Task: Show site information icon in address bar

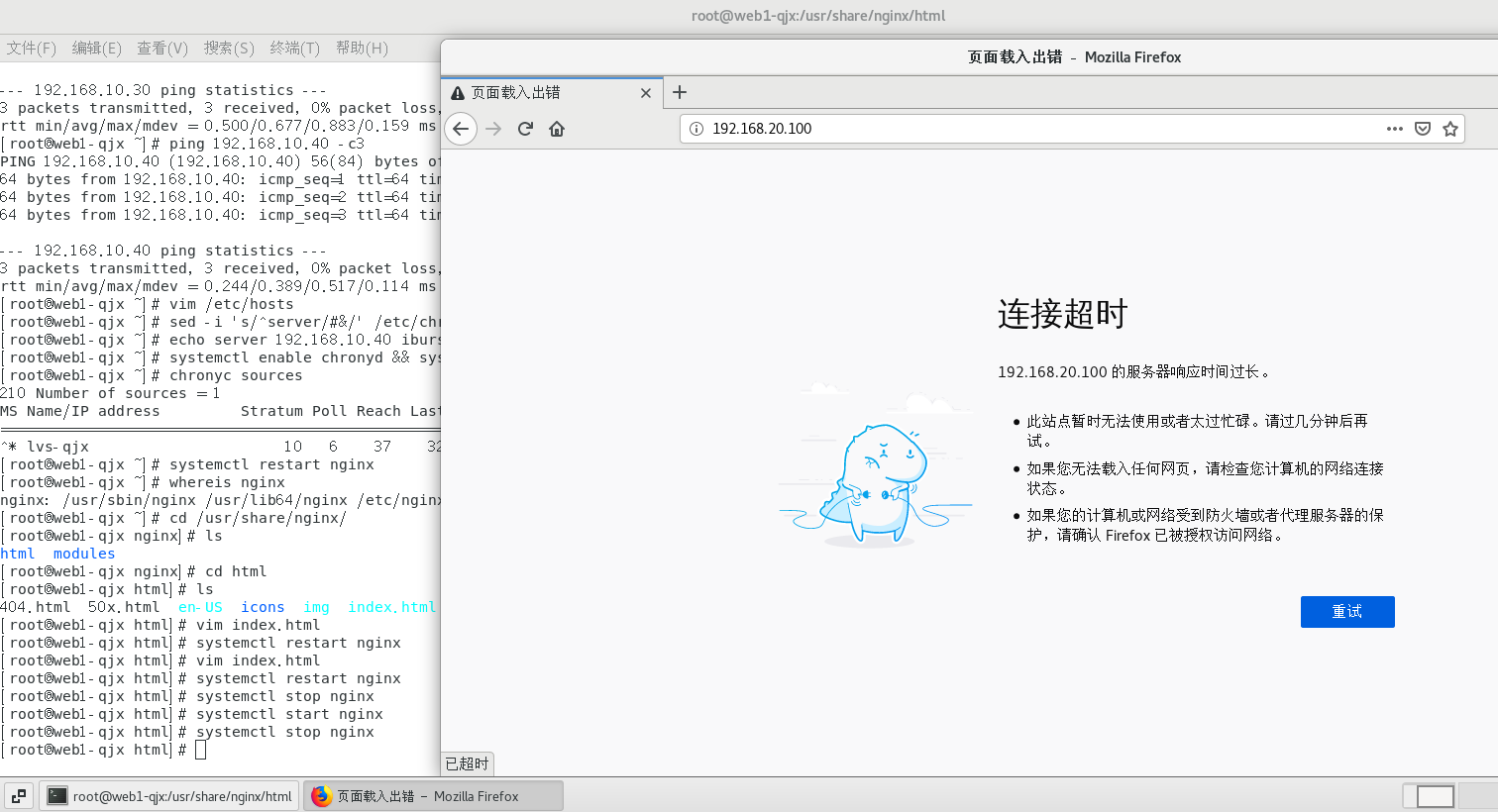Action: point(696,129)
